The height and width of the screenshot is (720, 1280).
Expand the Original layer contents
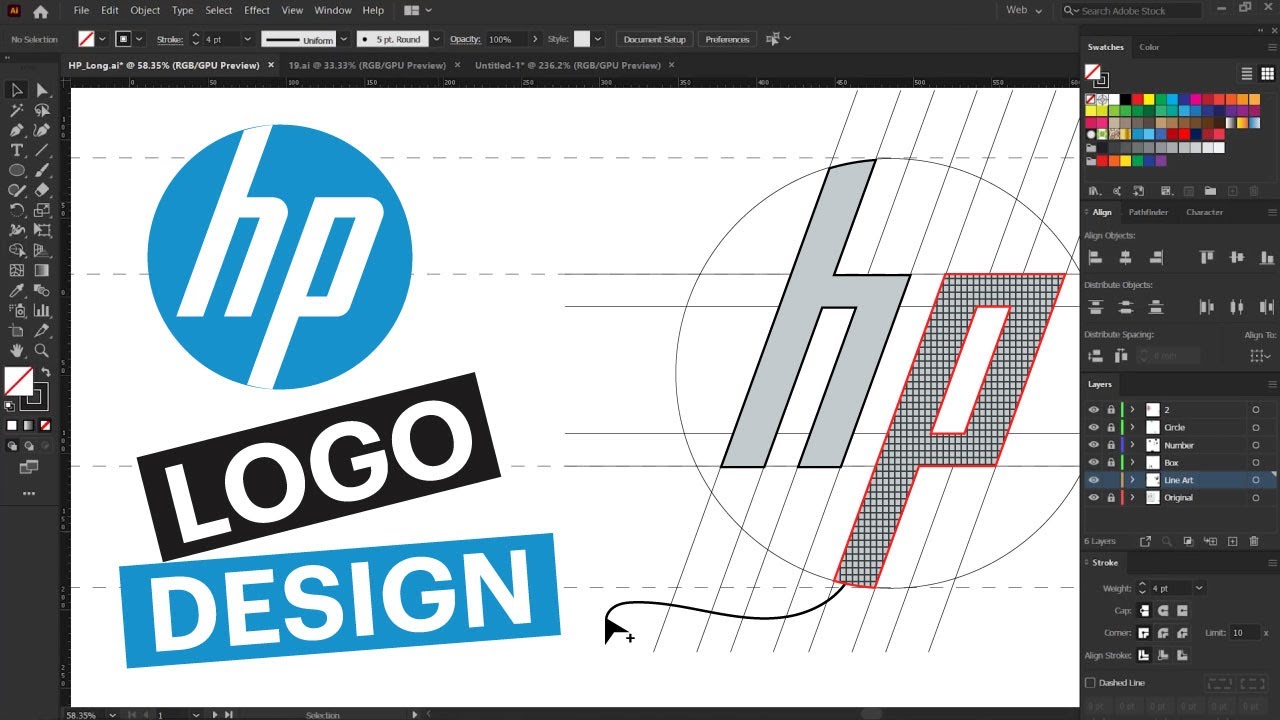[1133, 497]
